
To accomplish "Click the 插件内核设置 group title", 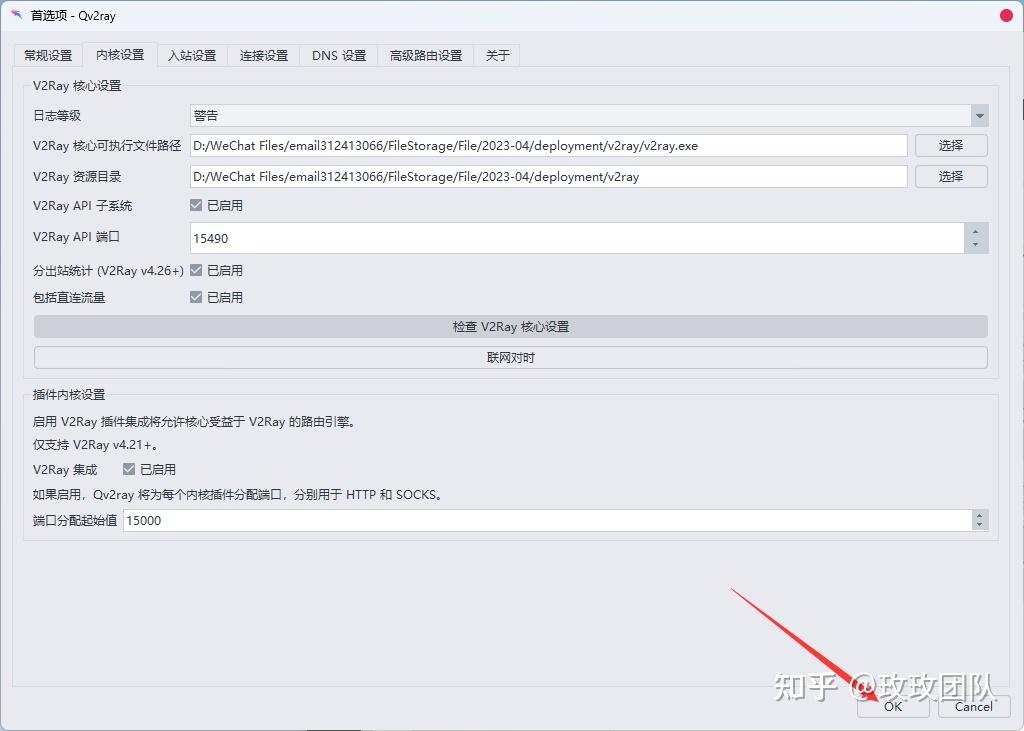I will tap(69, 395).
